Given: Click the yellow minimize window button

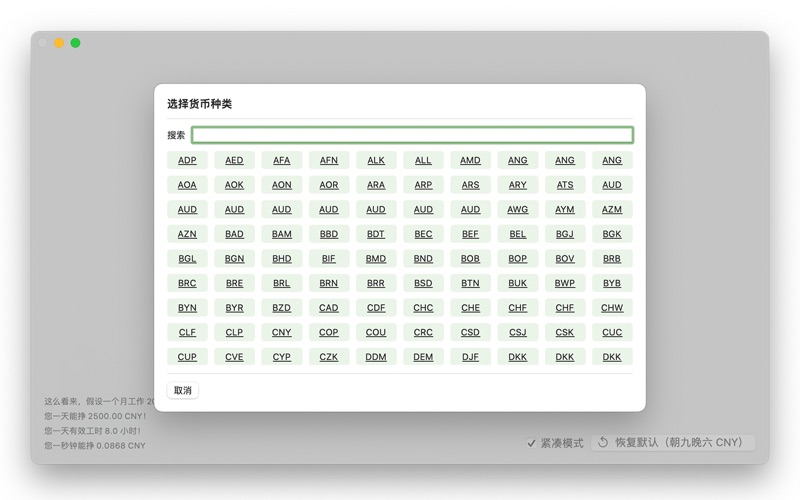Looking at the screenshot, I should pos(59,43).
